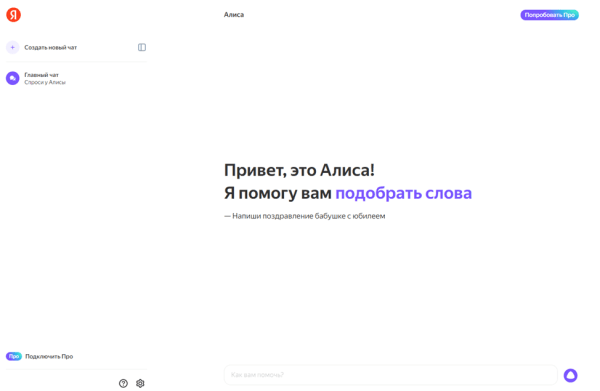Click the Попробовать Про button
The image size is (600, 391).
click(x=549, y=15)
